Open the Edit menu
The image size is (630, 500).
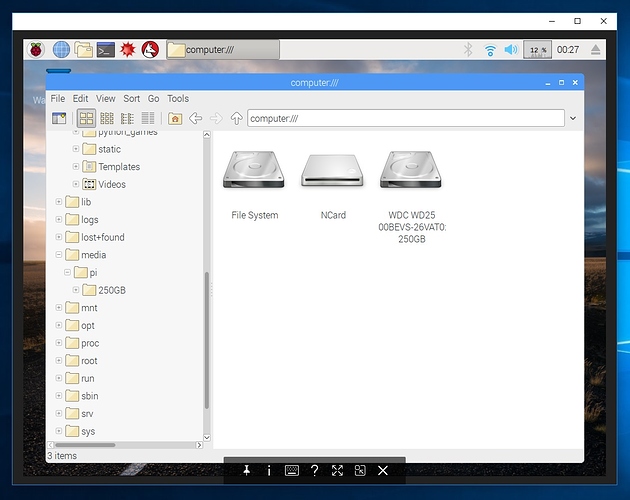(x=80, y=98)
